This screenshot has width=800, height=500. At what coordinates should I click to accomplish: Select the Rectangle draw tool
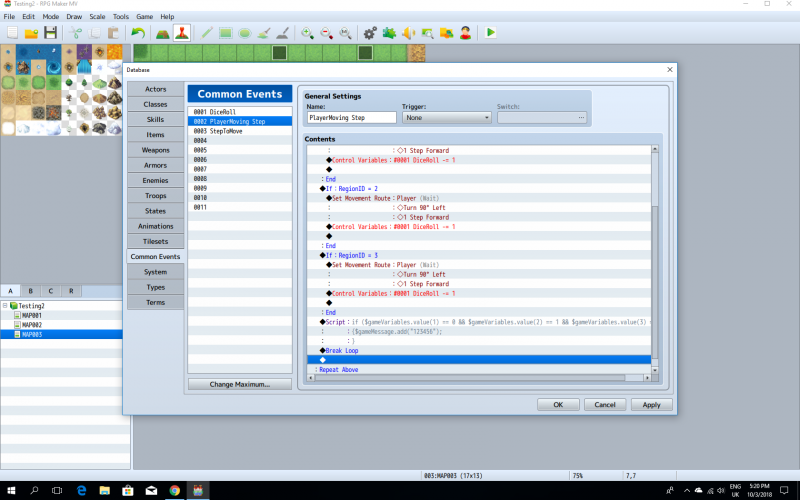[226, 33]
